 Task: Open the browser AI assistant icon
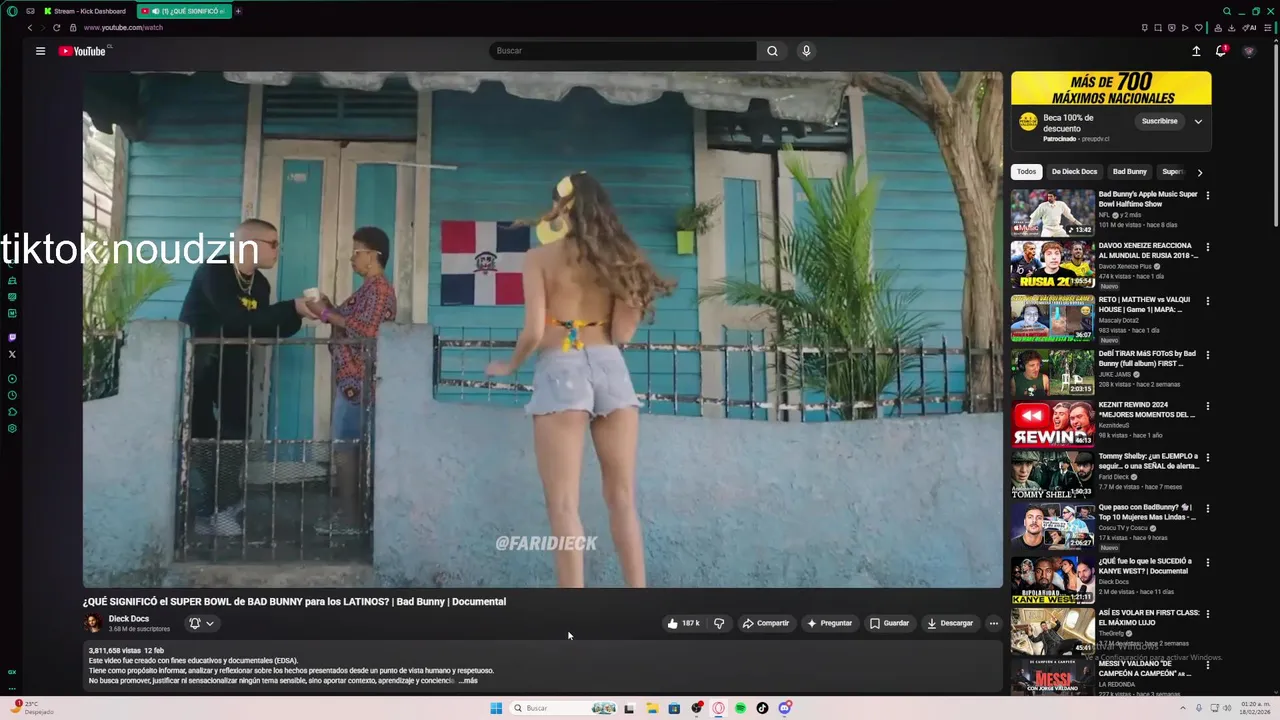click(x=1250, y=28)
